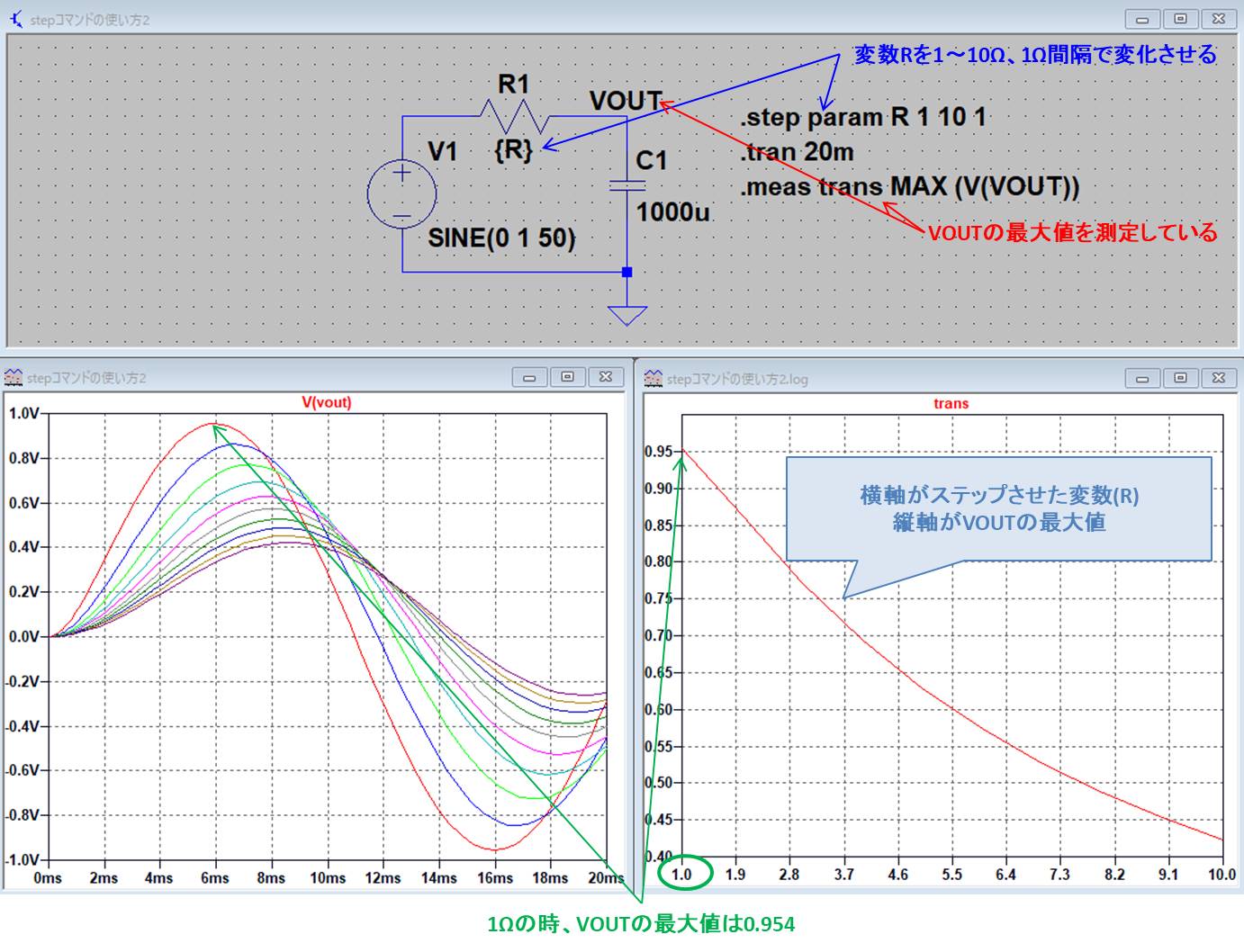Image resolution: width=1244 pixels, height=952 pixels.
Task: Click the capacitor C1 symbol
Action: click(627, 185)
